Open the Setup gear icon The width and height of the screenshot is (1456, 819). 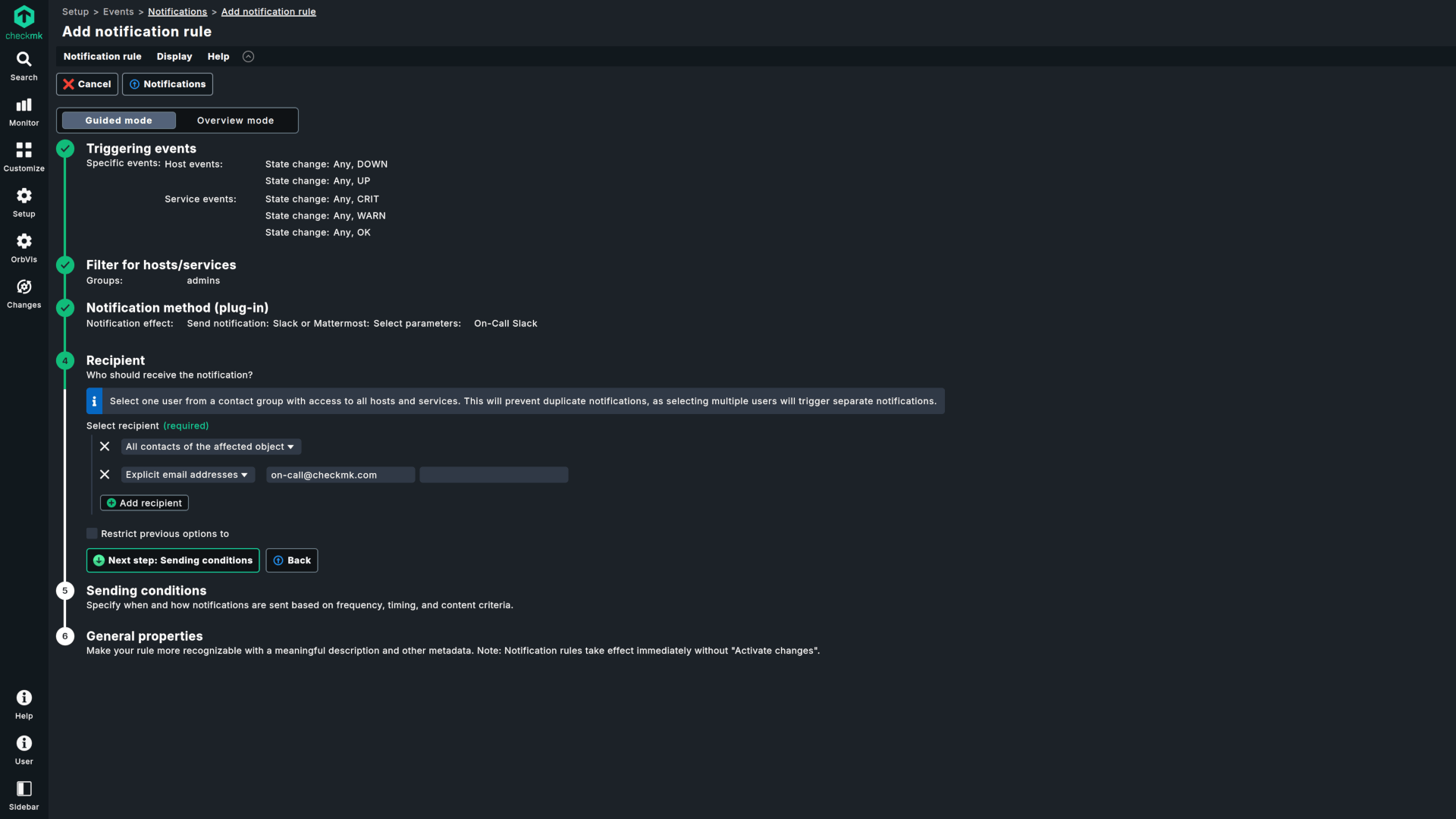(x=24, y=202)
